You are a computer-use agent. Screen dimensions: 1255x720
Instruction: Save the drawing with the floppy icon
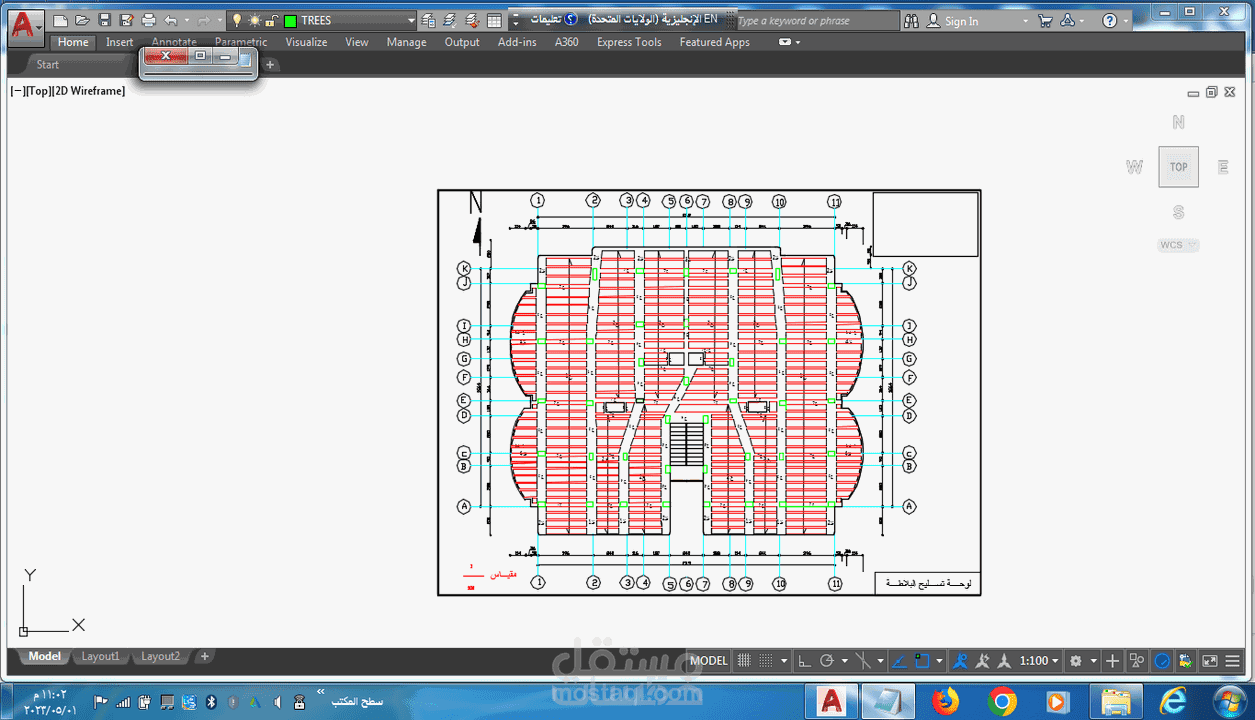[x=105, y=20]
